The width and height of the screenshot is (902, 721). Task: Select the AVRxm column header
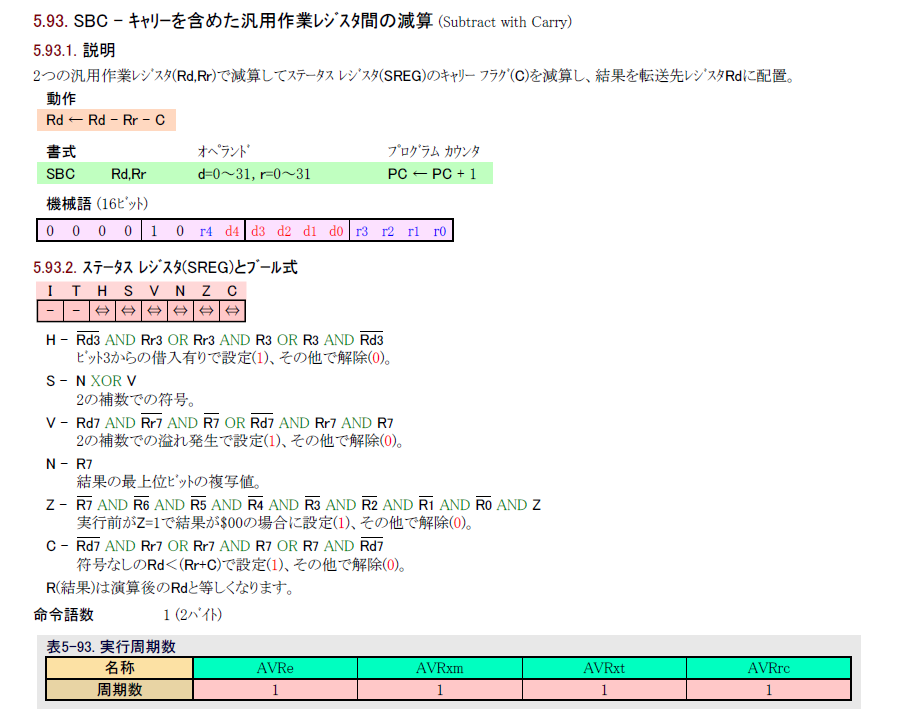coord(439,668)
